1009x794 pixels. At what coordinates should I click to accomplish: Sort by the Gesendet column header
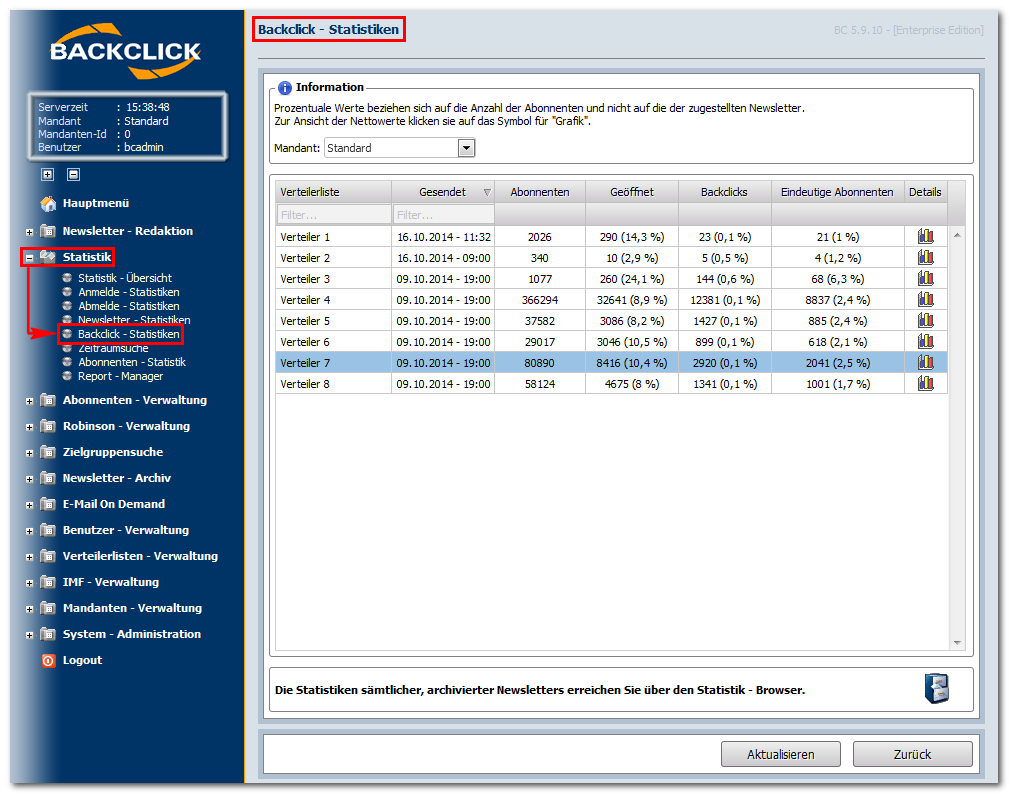pos(443,192)
